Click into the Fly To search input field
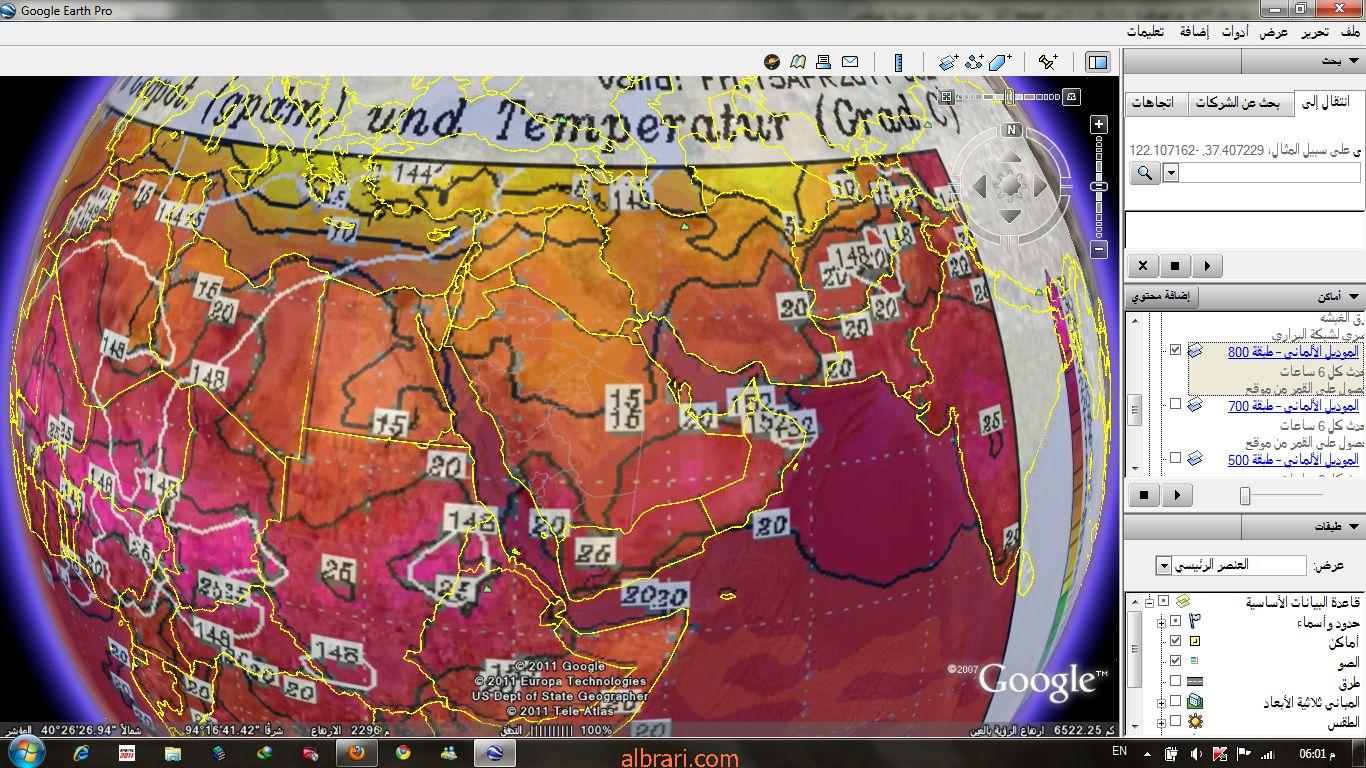The height and width of the screenshot is (768, 1366). [1270, 173]
